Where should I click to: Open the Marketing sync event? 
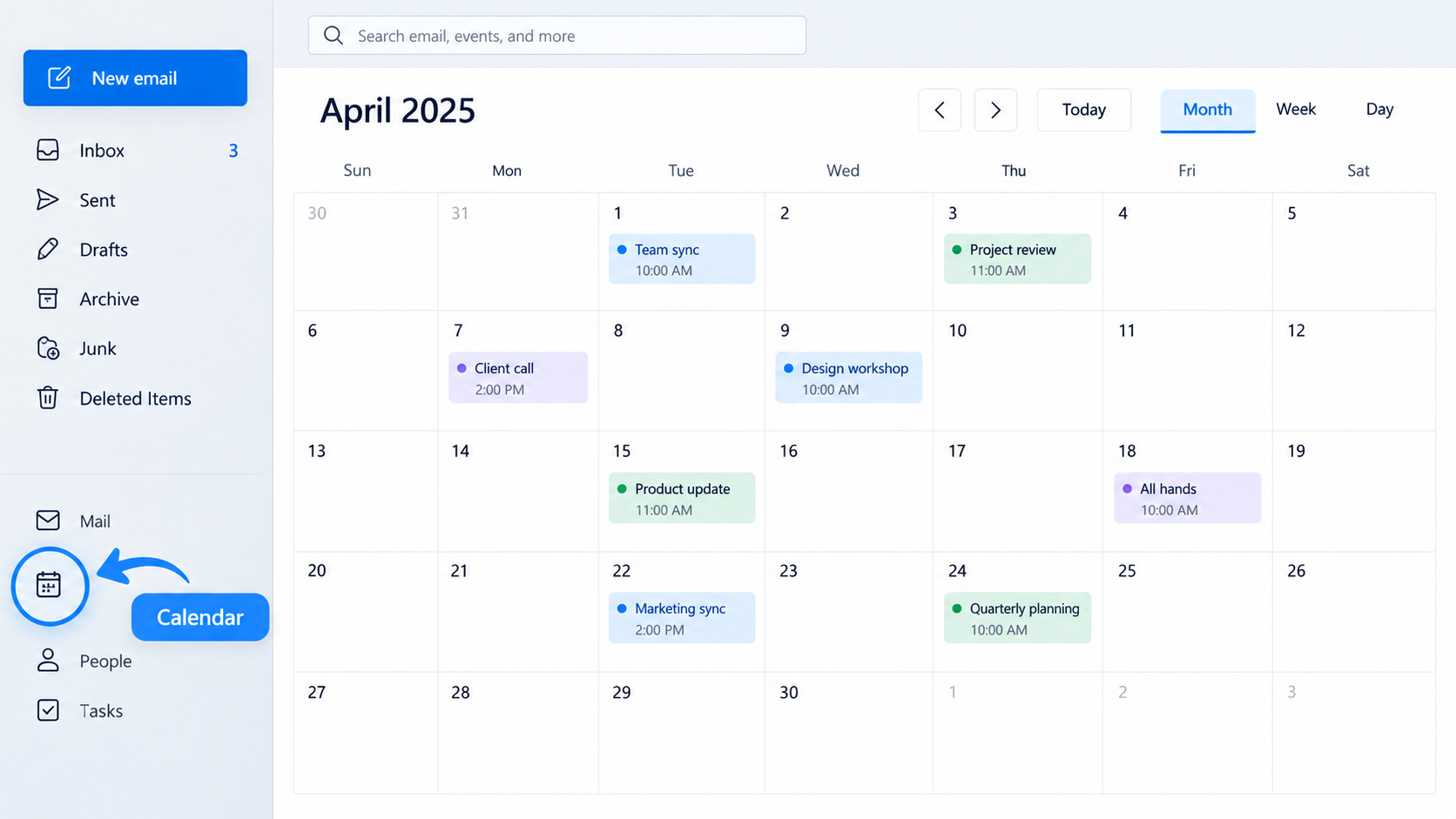point(682,618)
